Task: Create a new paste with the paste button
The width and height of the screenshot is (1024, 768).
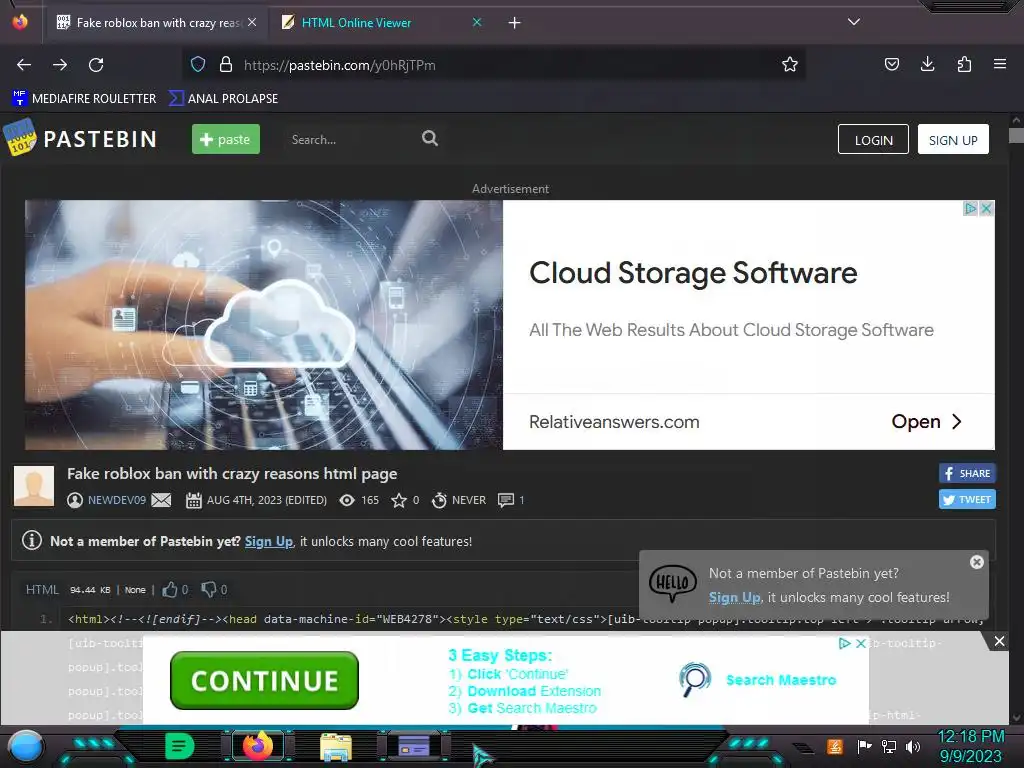Action: pyautogui.click(x=226, y=139)
